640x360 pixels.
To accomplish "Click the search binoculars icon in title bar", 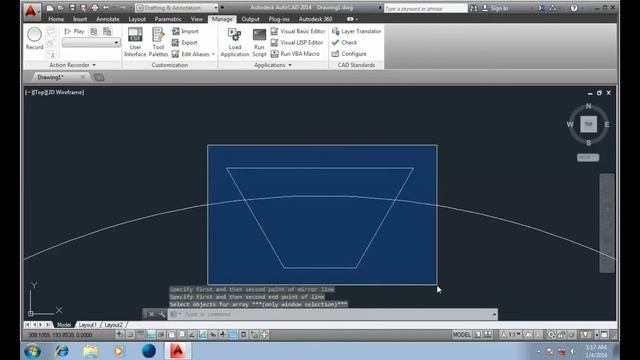I will tap(473, 8).
